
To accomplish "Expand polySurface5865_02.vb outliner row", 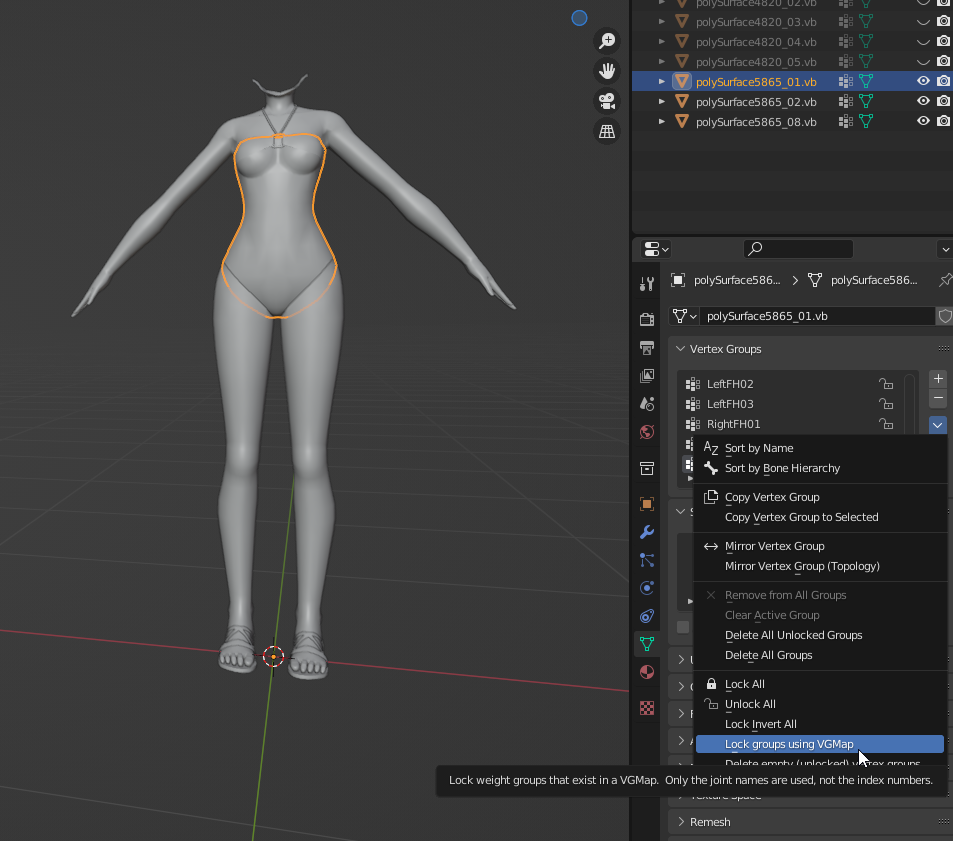I will (x=661, y=101).
